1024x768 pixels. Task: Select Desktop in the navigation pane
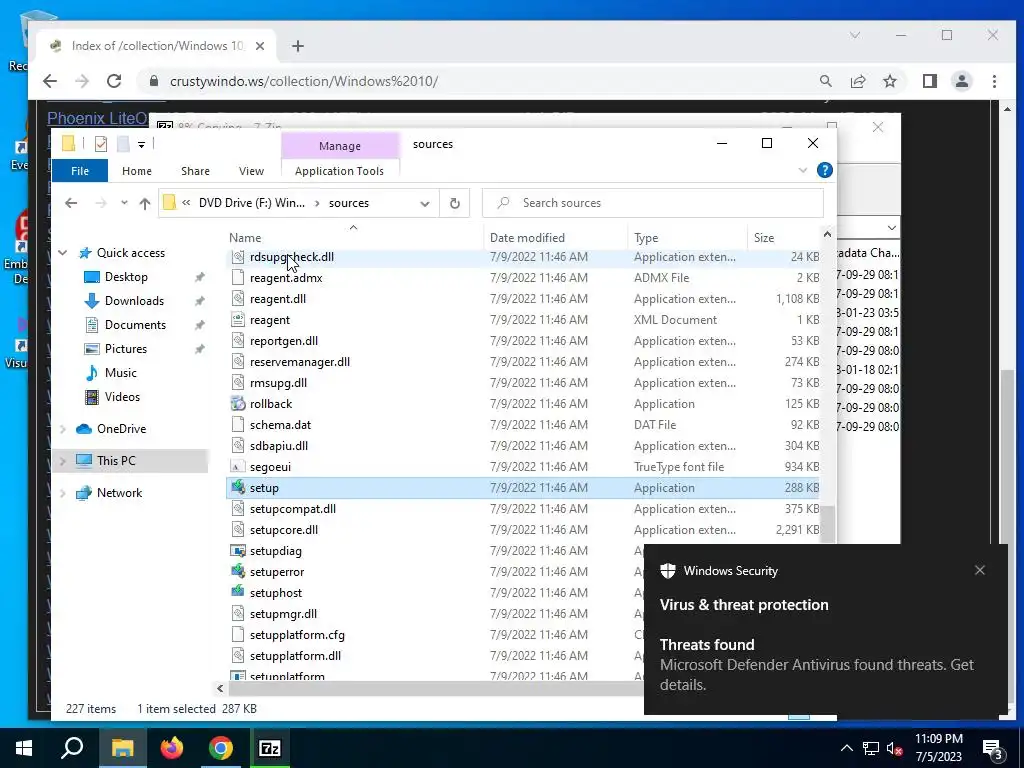pos(126,277)
